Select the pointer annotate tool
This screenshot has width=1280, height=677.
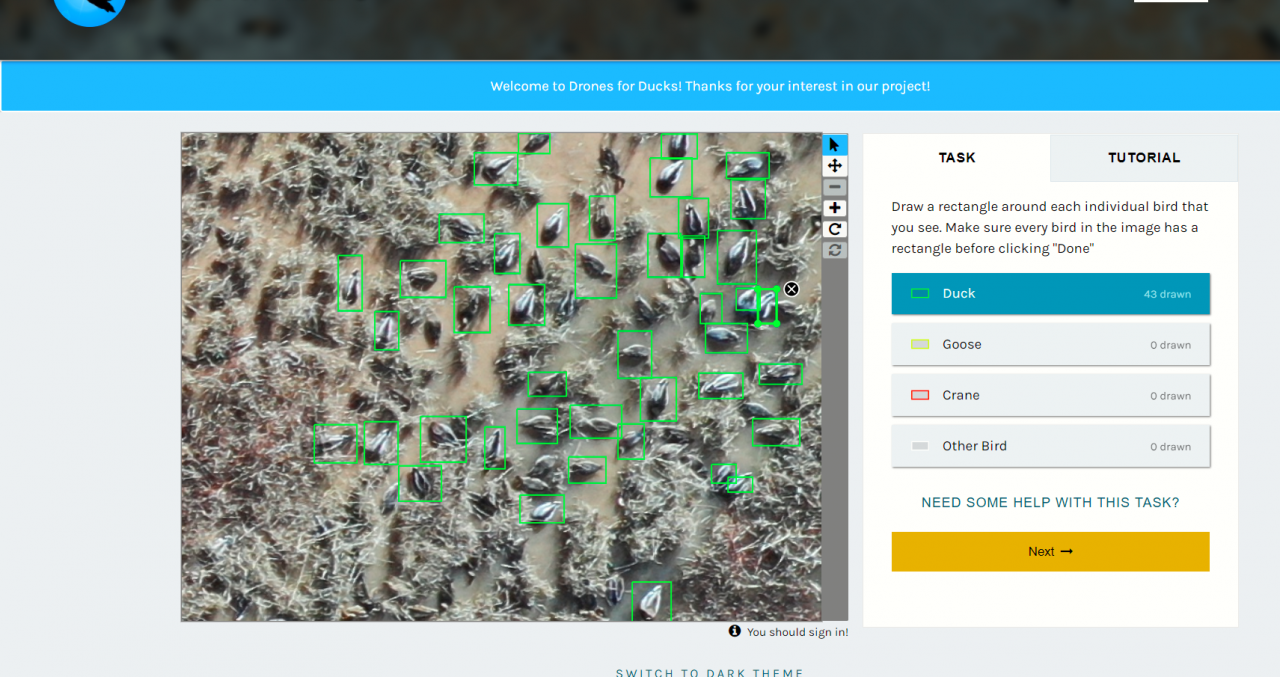[x=835, y=145]
